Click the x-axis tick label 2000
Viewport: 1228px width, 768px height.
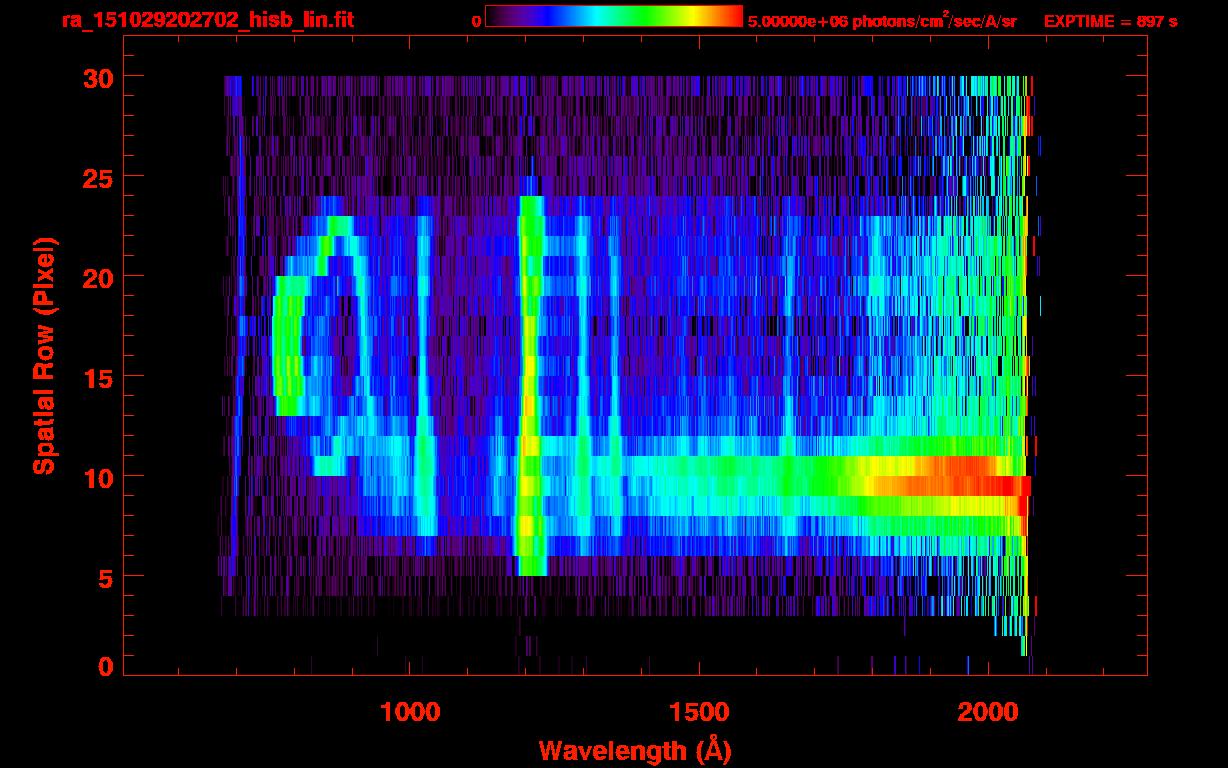point(986,712)
